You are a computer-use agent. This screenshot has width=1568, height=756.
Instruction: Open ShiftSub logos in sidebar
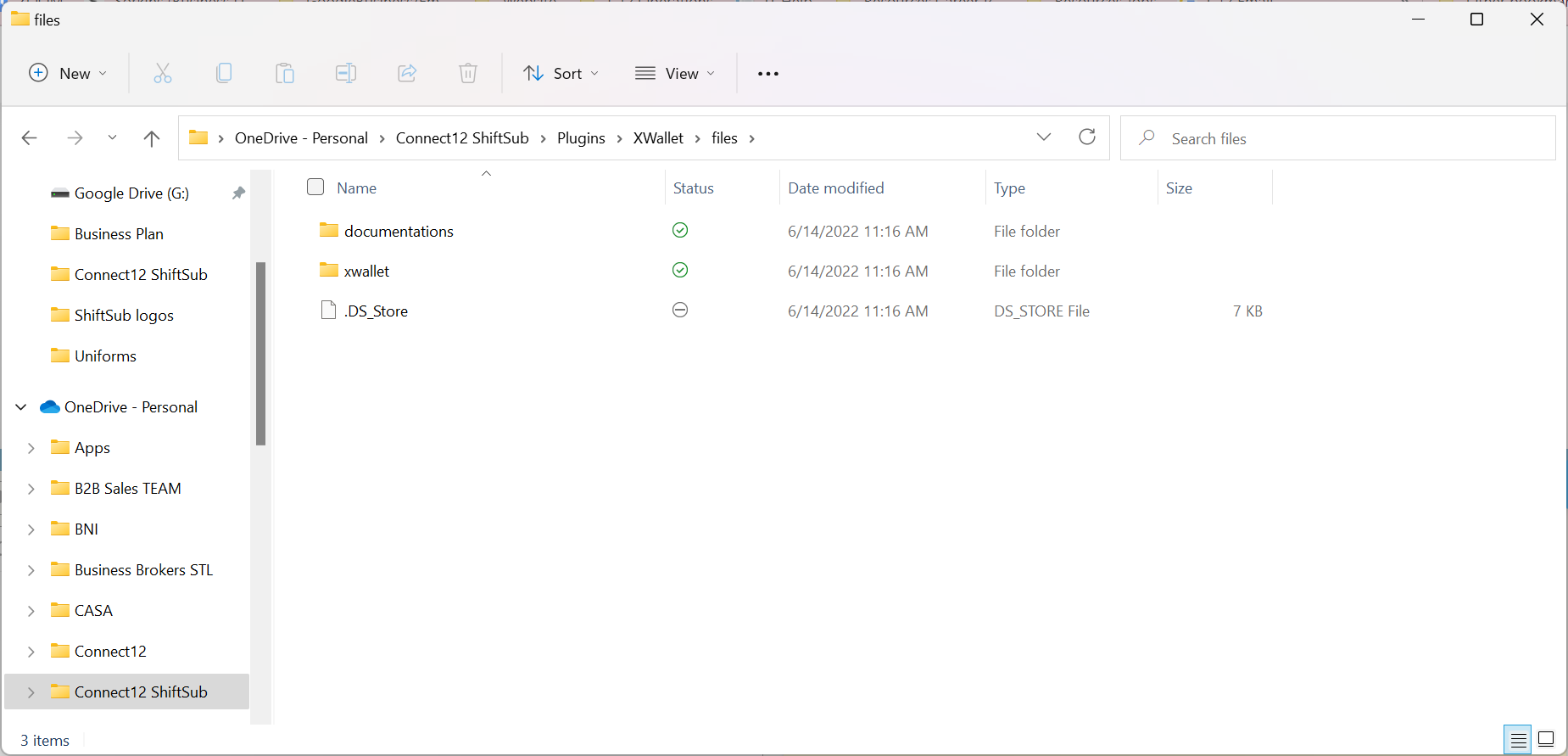point(124,316)
